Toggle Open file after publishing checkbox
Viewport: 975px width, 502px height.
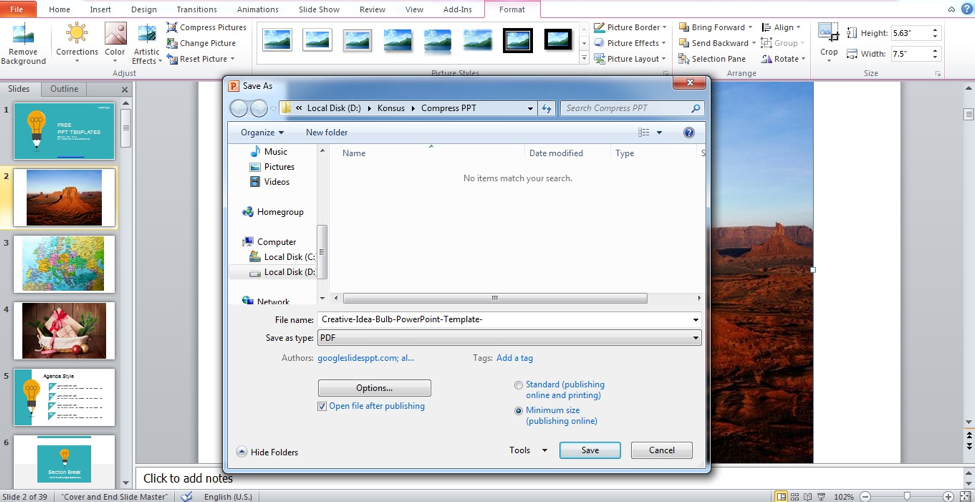[x=322, y=406]
